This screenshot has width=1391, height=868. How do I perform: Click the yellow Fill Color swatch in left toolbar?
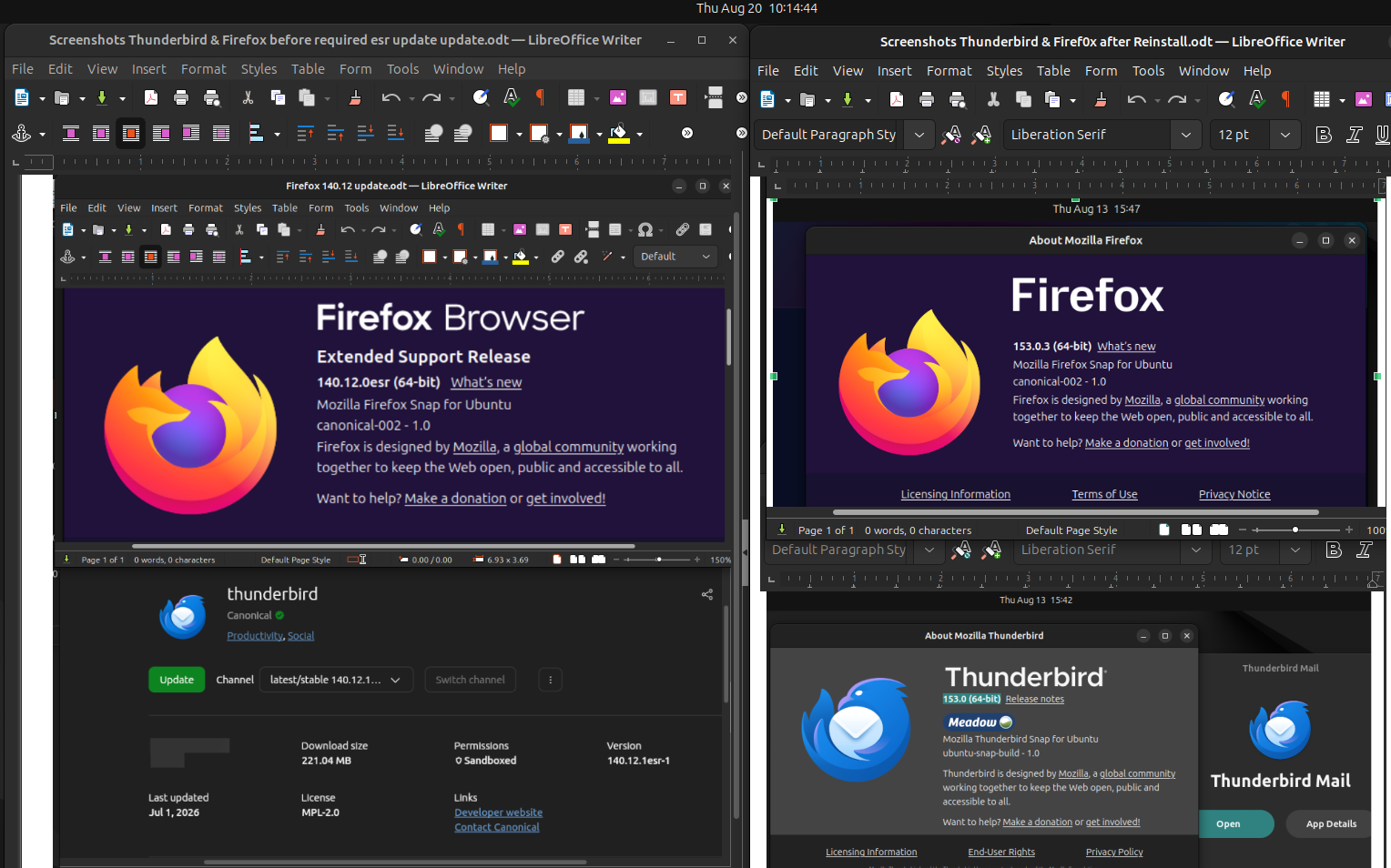click(x=619, y=134)
